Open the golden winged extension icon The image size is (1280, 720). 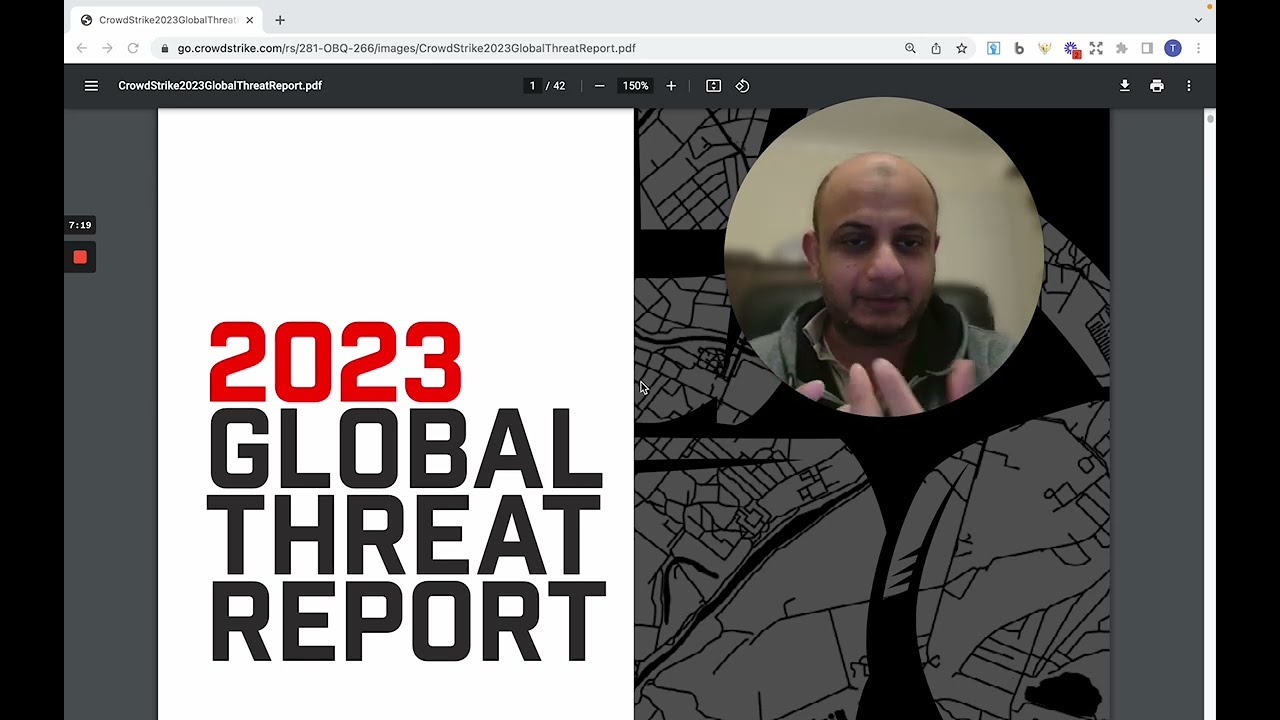tap(1045, 48)
